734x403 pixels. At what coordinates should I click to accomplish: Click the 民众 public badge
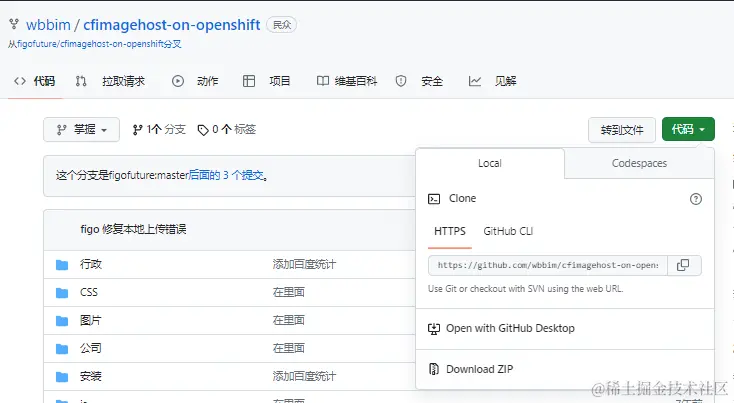[281, 25]
